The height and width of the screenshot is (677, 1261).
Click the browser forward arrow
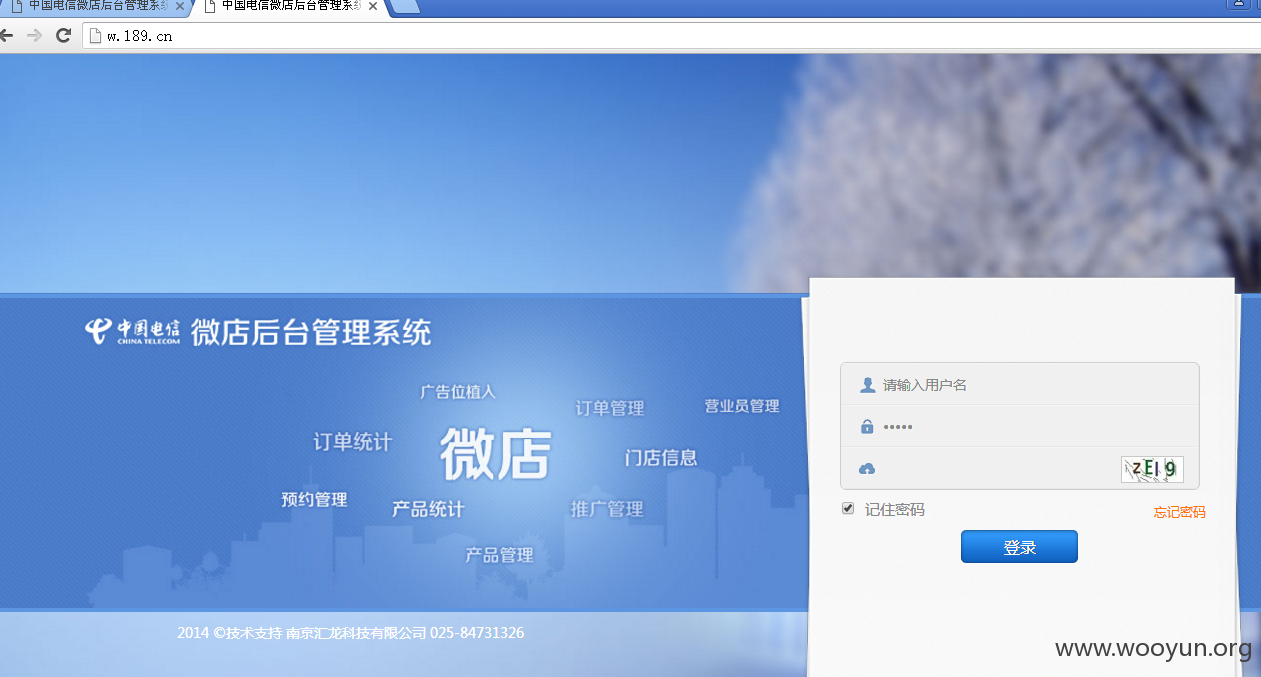(34, 36)
